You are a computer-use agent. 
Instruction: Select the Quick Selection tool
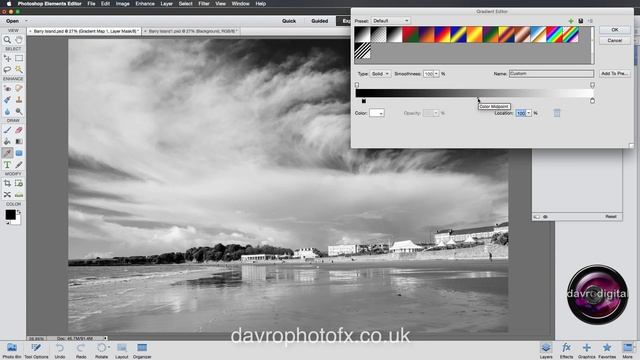click(19, 69)
